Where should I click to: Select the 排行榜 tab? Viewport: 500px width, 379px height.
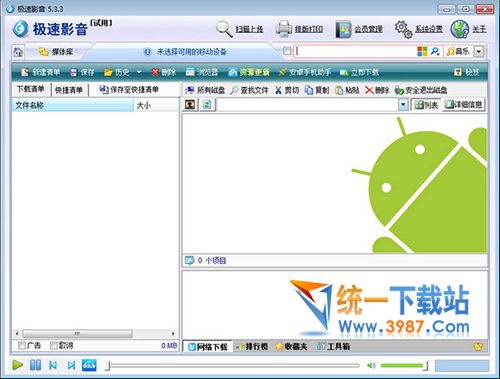tap(252, 347)
